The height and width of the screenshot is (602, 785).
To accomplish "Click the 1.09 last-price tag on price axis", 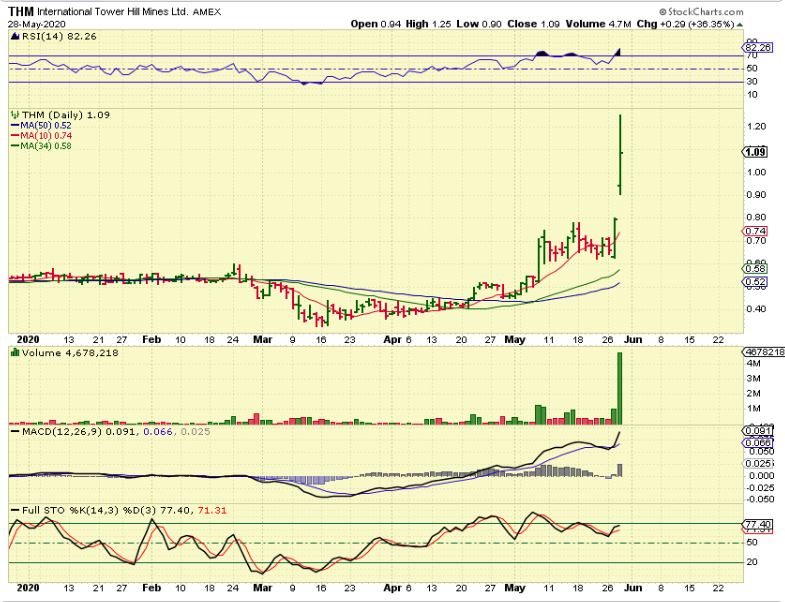I will [755, 152].
